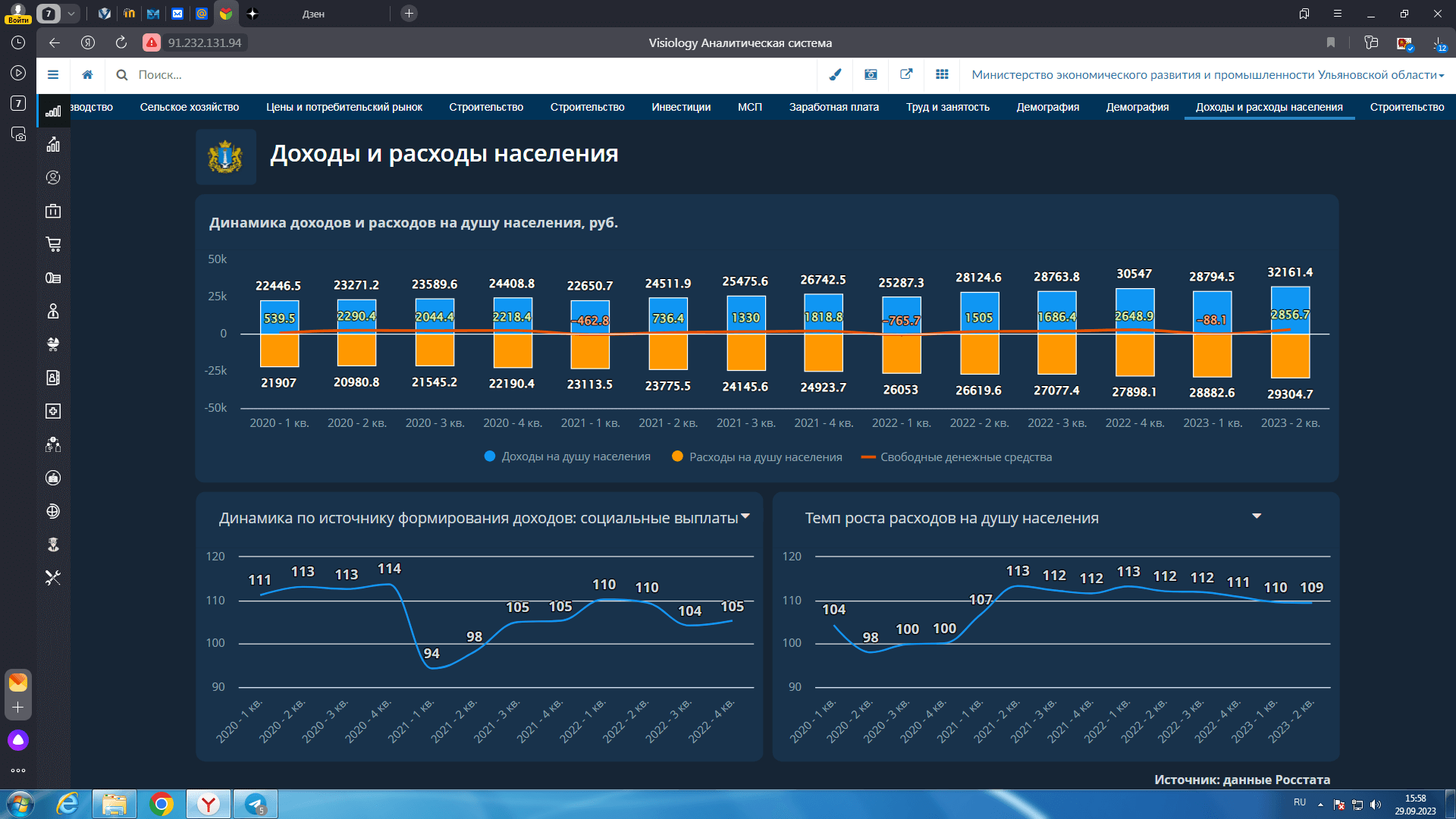Viewport: 1456px width, 819px height.
Task: Open the 'МСП' tab
Action: click(750, 107)
